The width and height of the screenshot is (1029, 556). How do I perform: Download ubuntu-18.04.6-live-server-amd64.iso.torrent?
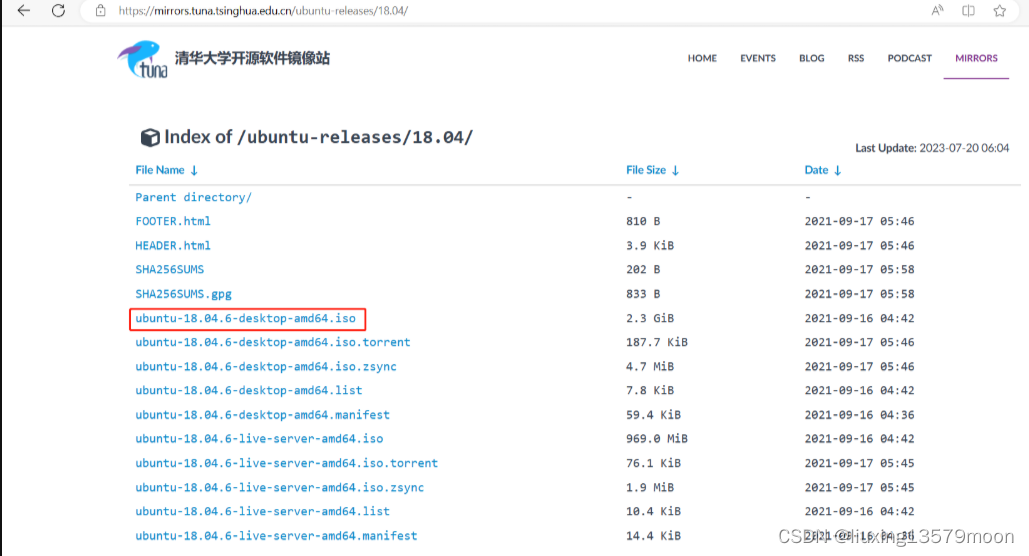287,463
